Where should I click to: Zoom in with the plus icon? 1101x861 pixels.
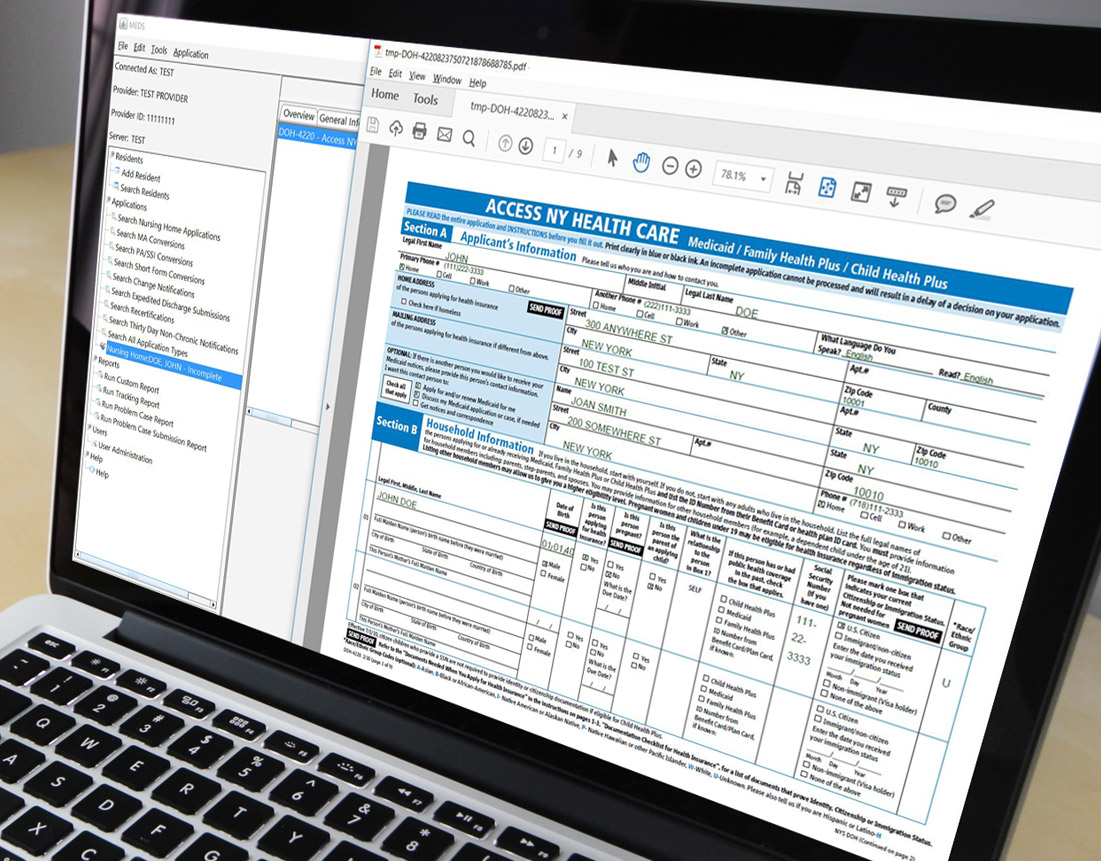(693, 169)
